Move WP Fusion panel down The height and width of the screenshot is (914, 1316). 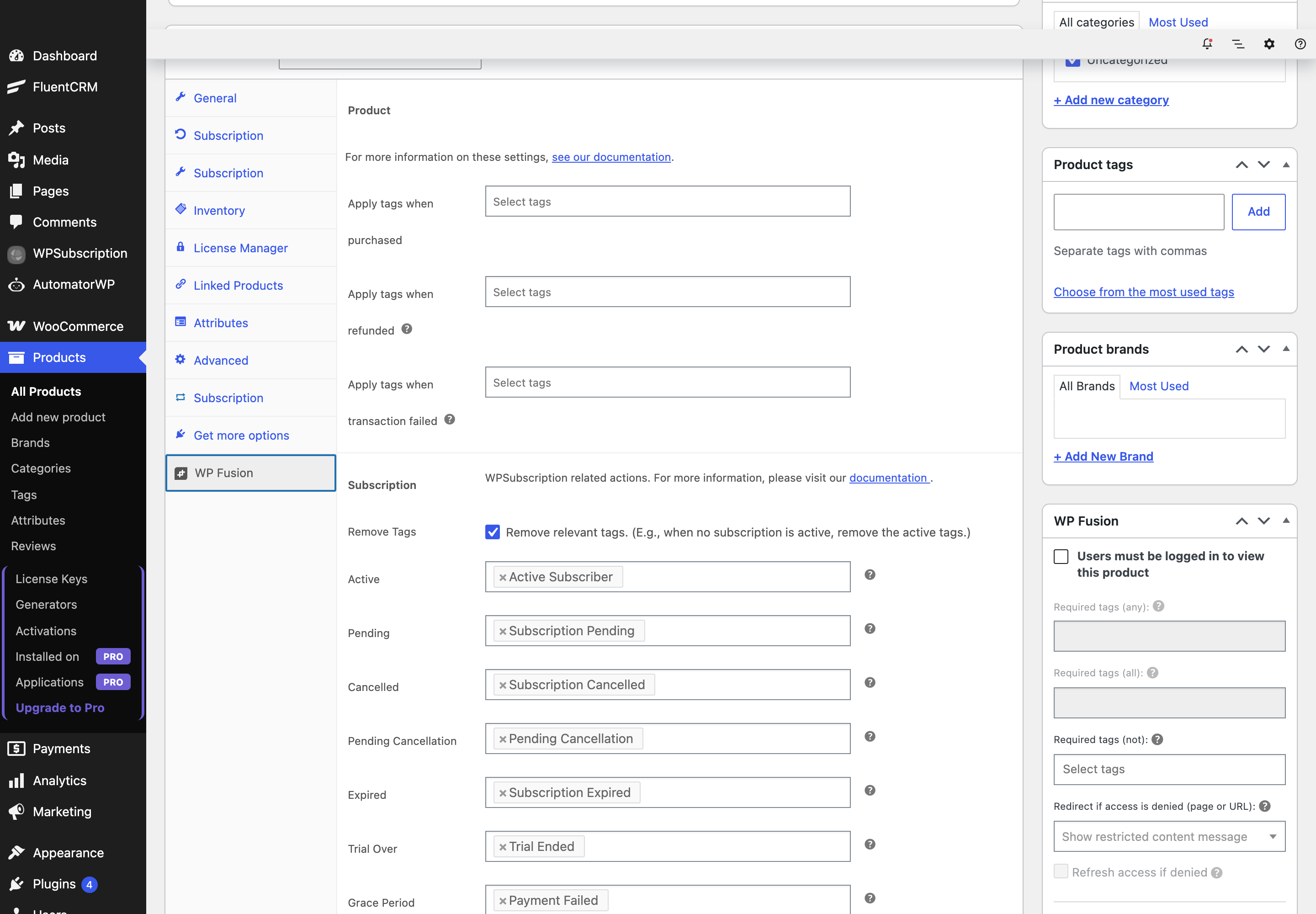[x=1264, y=521]
